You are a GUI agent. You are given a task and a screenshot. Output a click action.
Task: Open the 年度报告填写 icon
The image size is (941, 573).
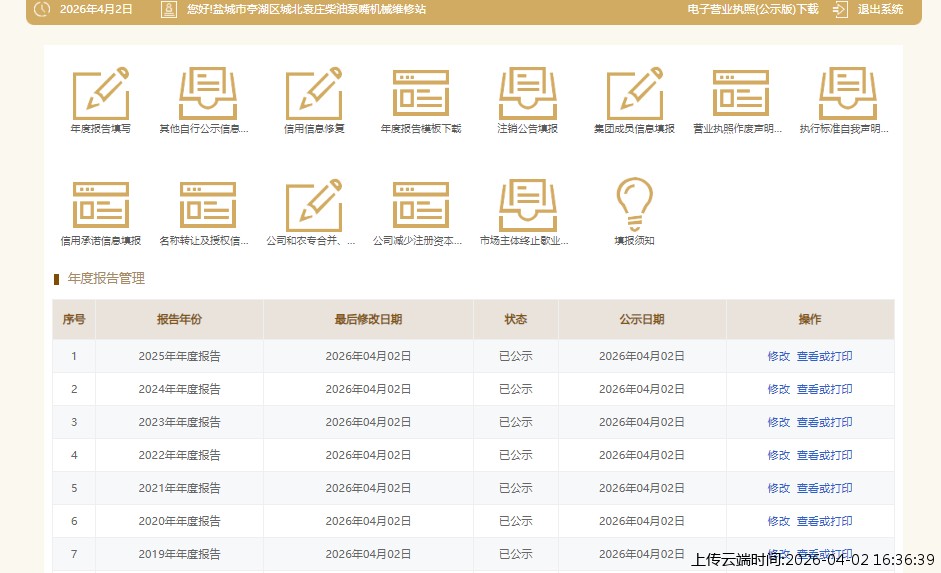[100, 94]
